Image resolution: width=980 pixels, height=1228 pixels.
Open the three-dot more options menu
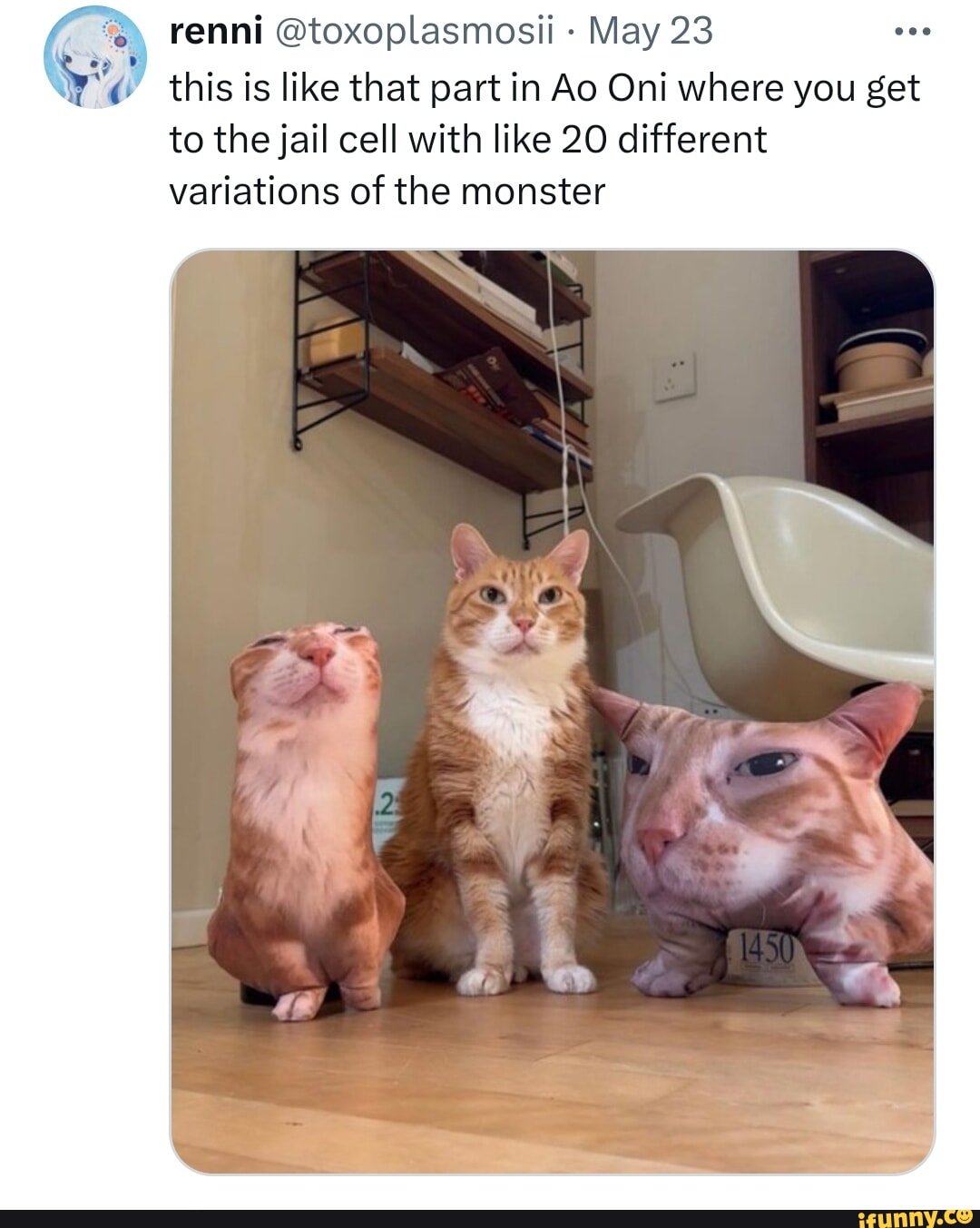coord(912,32)
